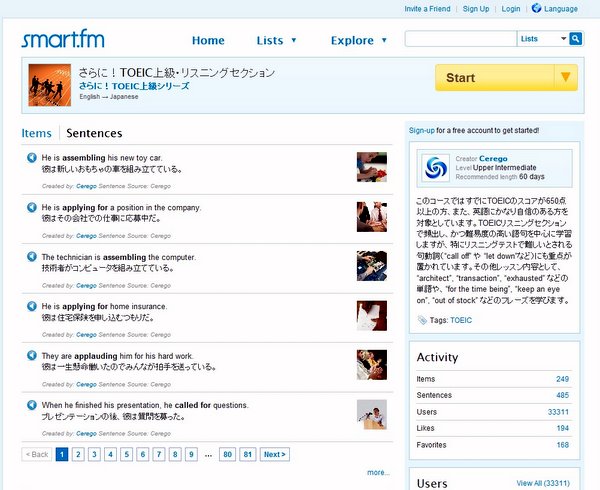Image resolution: width=600 pixels, height=490 pixels.
Task: Click the smart.fm logo
Action: pyautogui.click(x=63, y=39)
